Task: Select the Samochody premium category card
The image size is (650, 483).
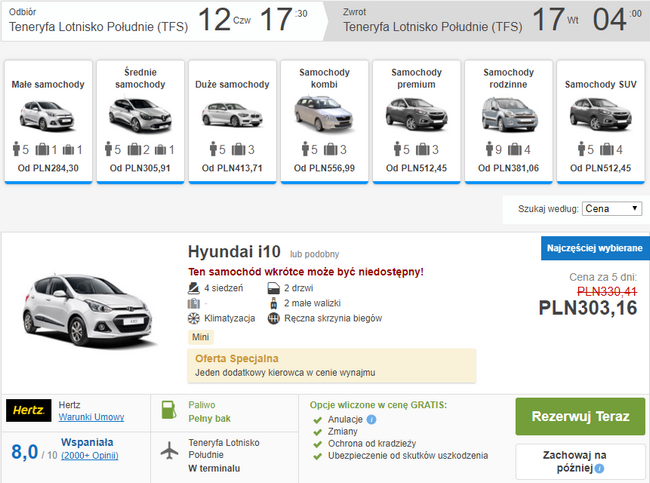Action: point(416,121)
